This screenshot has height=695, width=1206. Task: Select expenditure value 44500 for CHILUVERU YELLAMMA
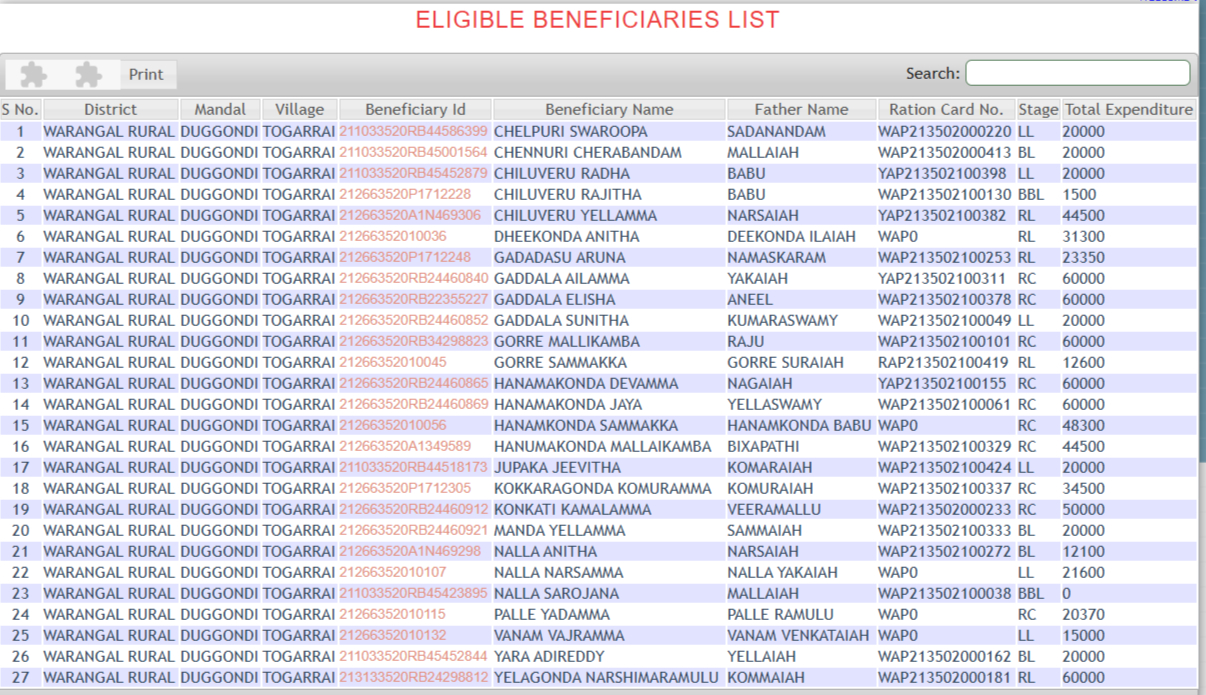(x=1083, y=215)
